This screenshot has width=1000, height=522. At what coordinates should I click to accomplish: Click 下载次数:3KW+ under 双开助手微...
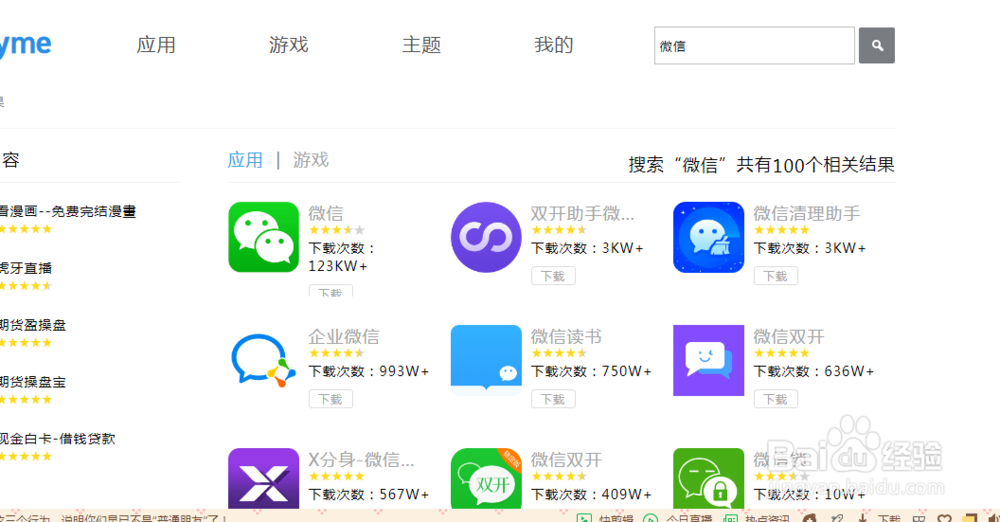click(587, 248)
